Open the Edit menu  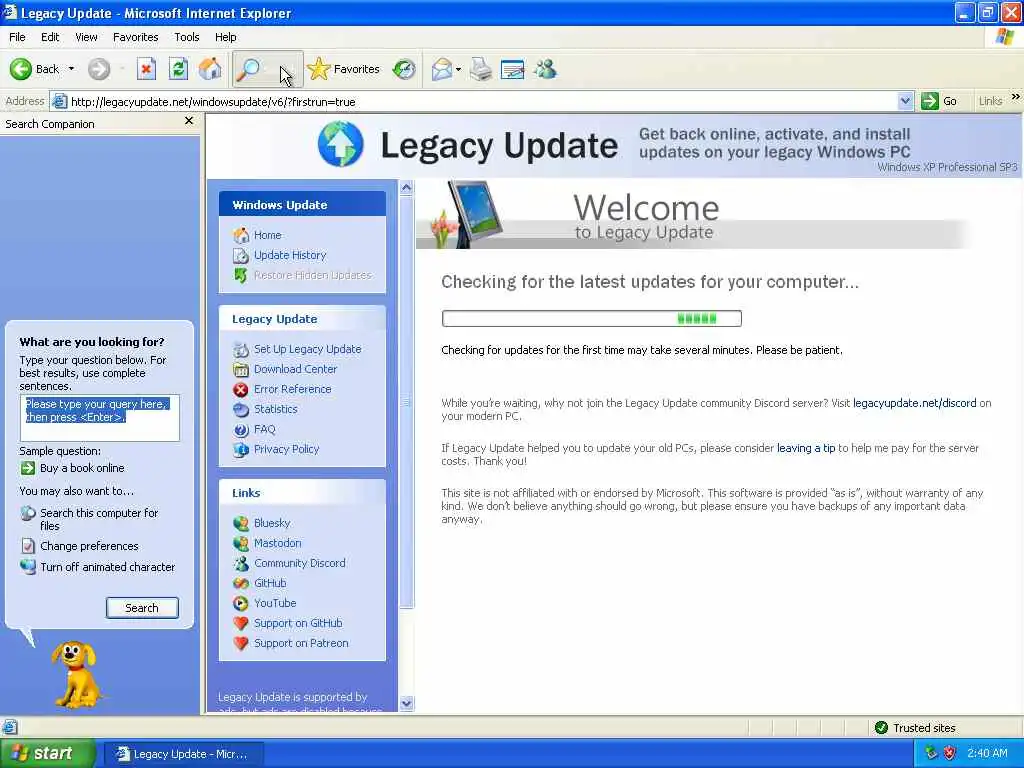click(50, 37)
